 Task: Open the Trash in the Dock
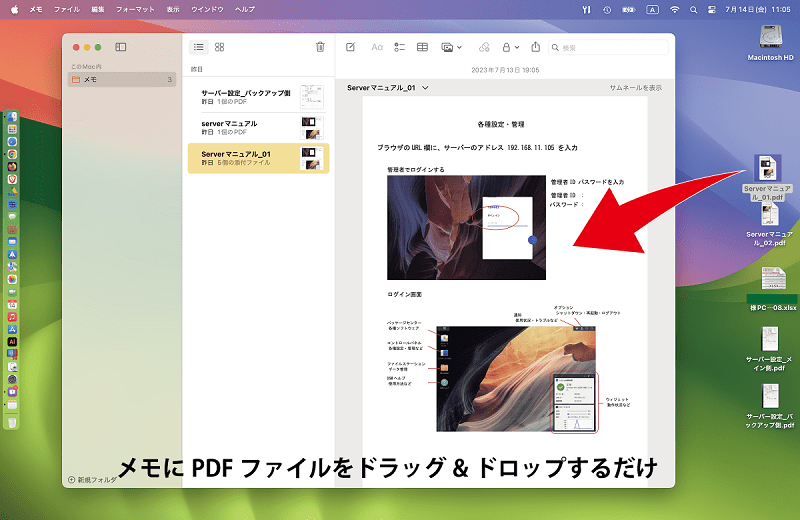(12, 423)
